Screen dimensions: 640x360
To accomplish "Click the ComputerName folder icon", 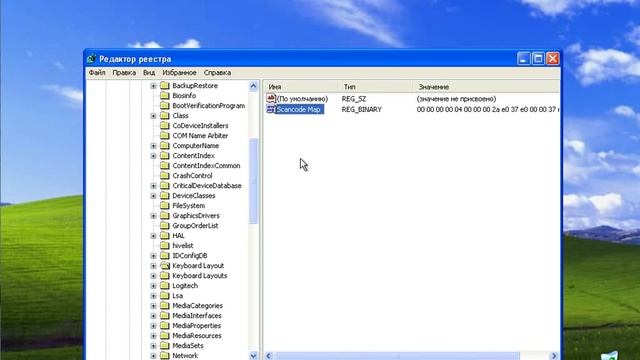I will pyautogui.click(x=165, y=145).
